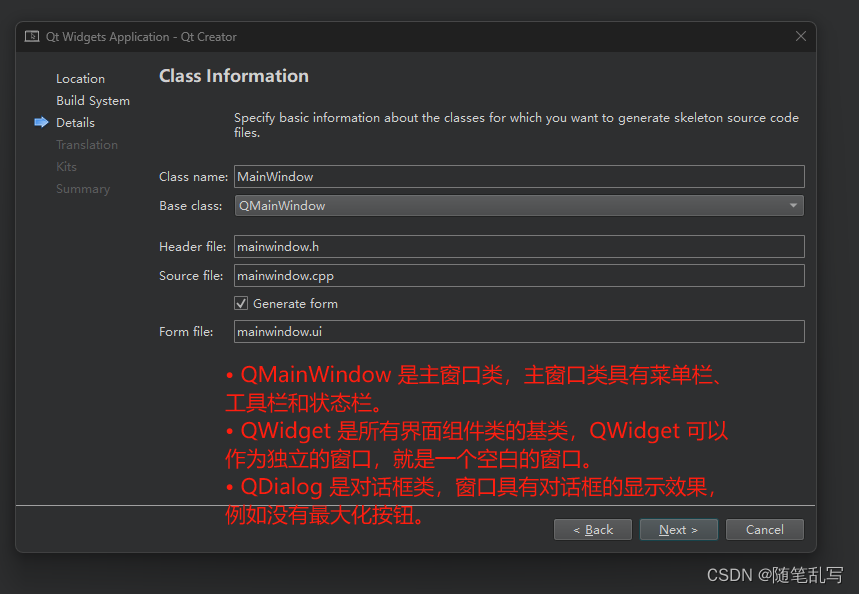Image resolution: width=859 pixels, height=594 pixels.
Task: Click the "Source file:" label
Action: coord(191,276)
